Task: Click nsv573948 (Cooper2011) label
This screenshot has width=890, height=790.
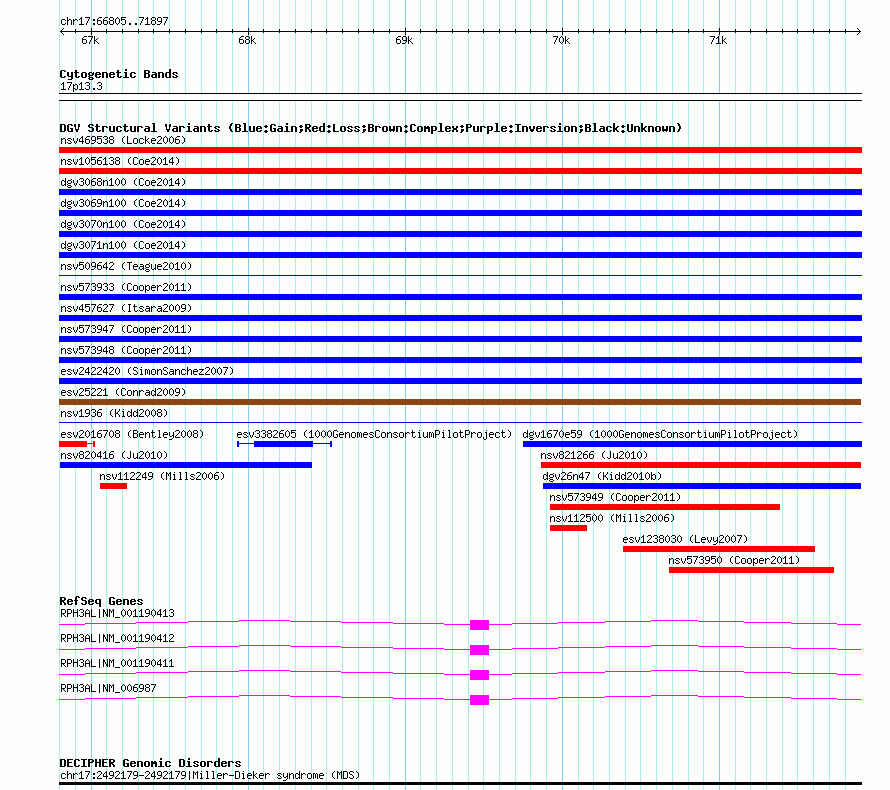Action: click(126, 350)
